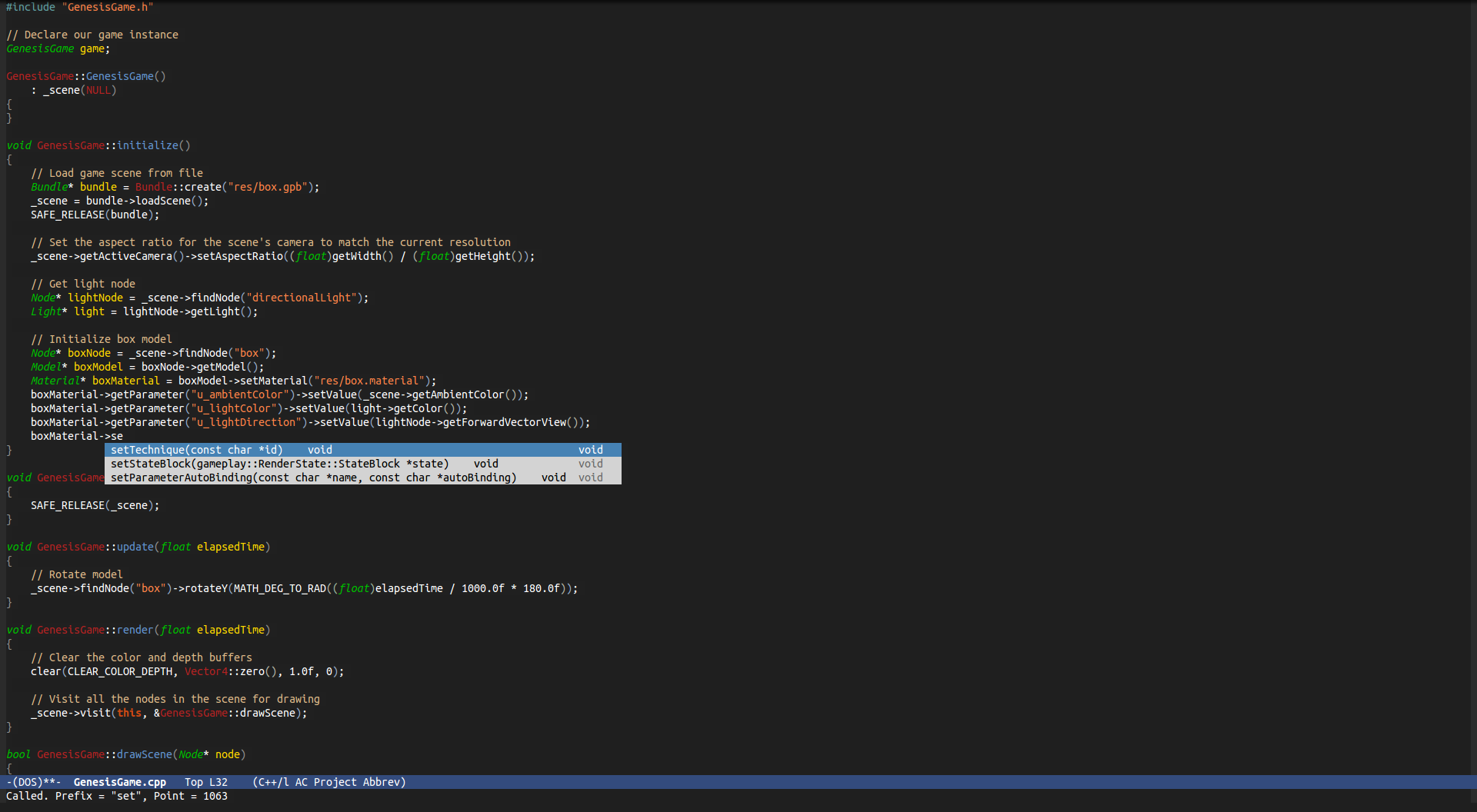Click getHeight() in aspect ratio line

click(489, 256)
